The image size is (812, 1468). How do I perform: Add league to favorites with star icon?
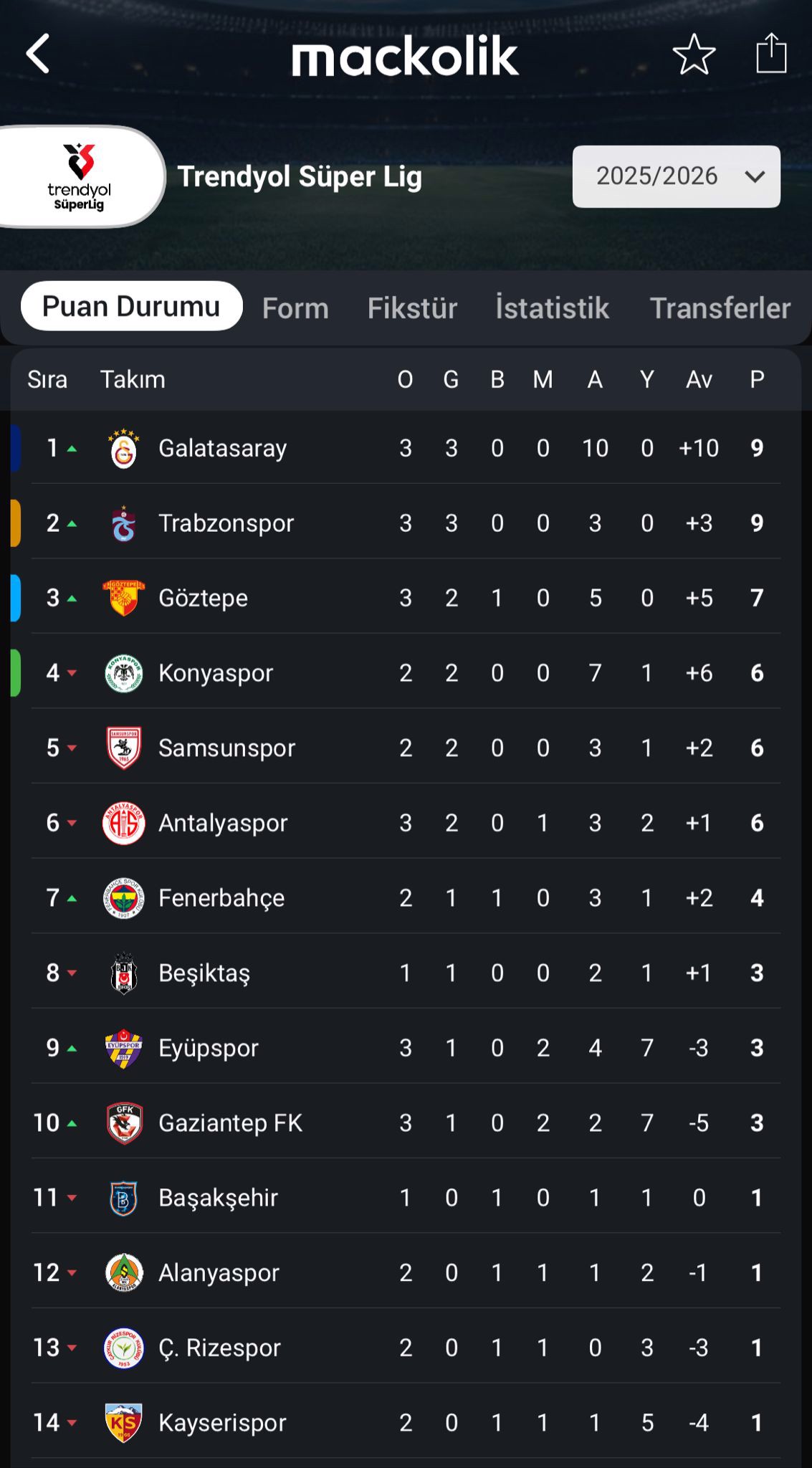tap(694, 54)
